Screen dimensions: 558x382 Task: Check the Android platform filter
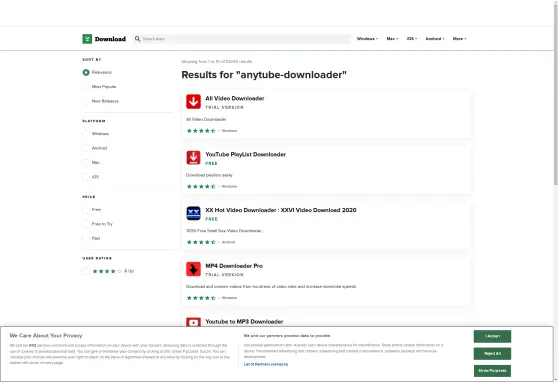86,148
